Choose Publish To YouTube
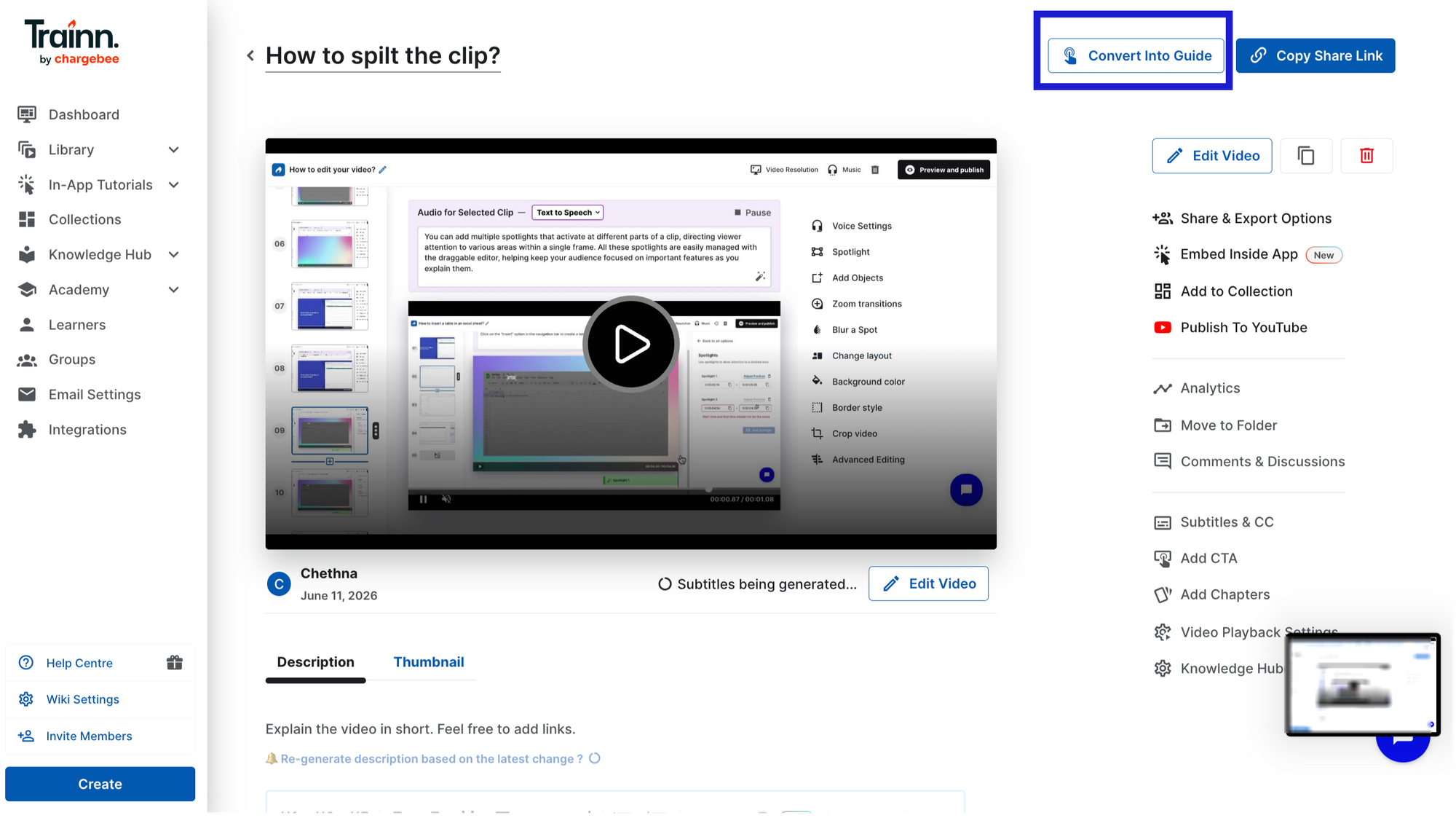 pos(1230,328)
